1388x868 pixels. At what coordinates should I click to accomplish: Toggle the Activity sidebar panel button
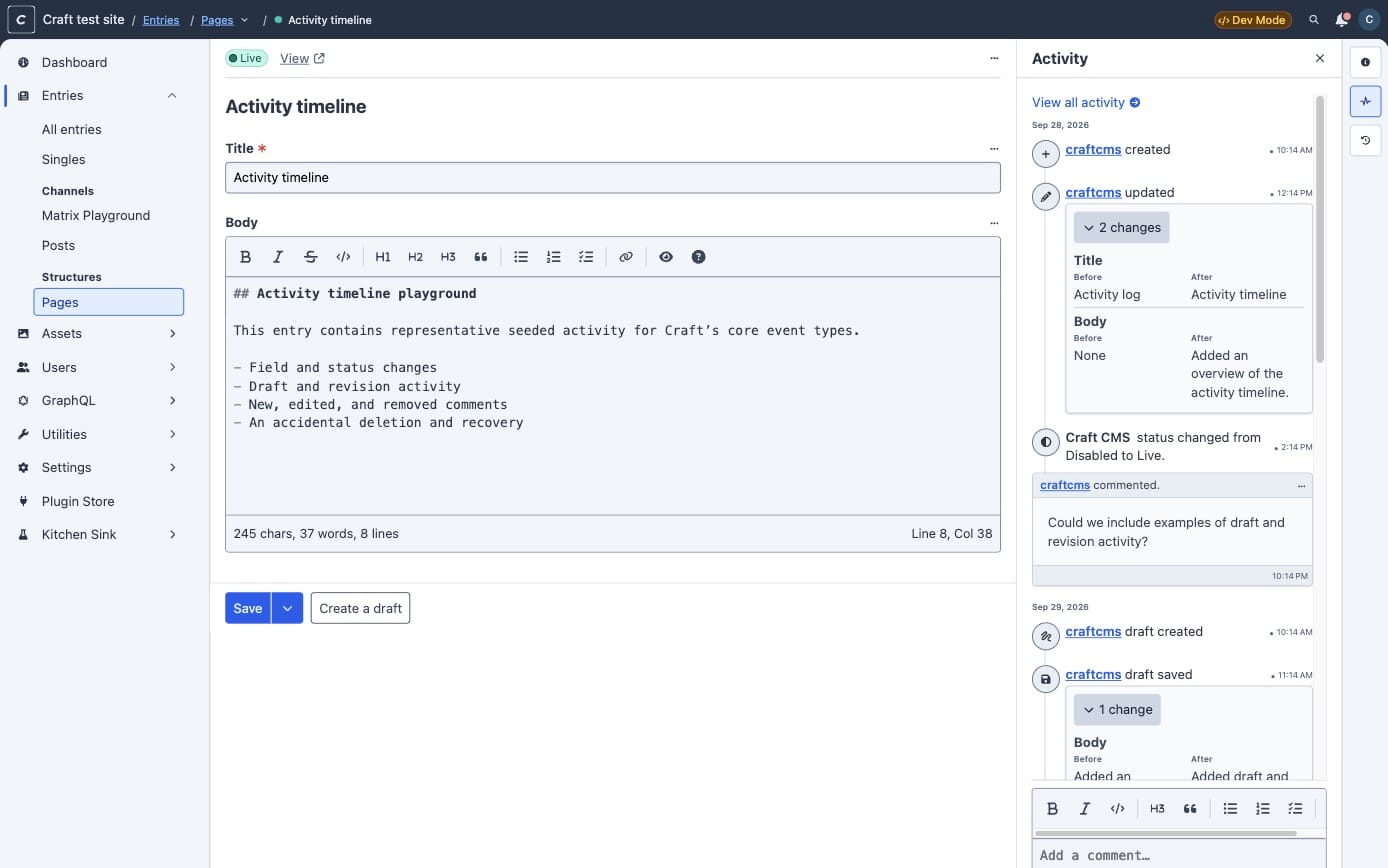tap(1366, 101)
